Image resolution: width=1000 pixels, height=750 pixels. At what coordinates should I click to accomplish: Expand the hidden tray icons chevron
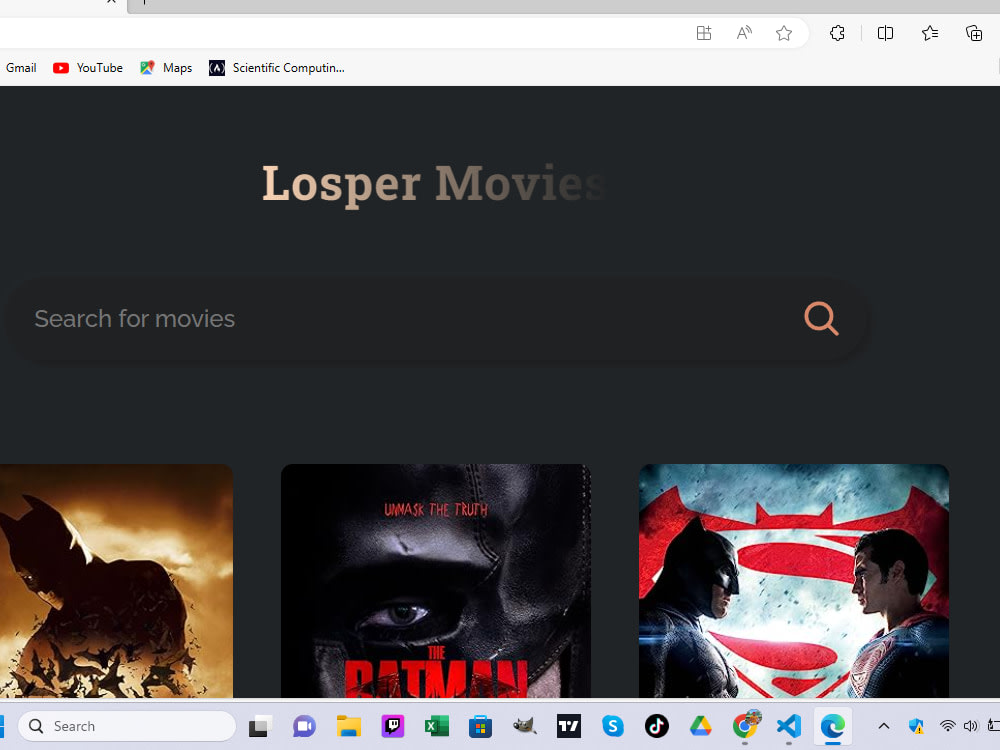[x=884, y=726]
